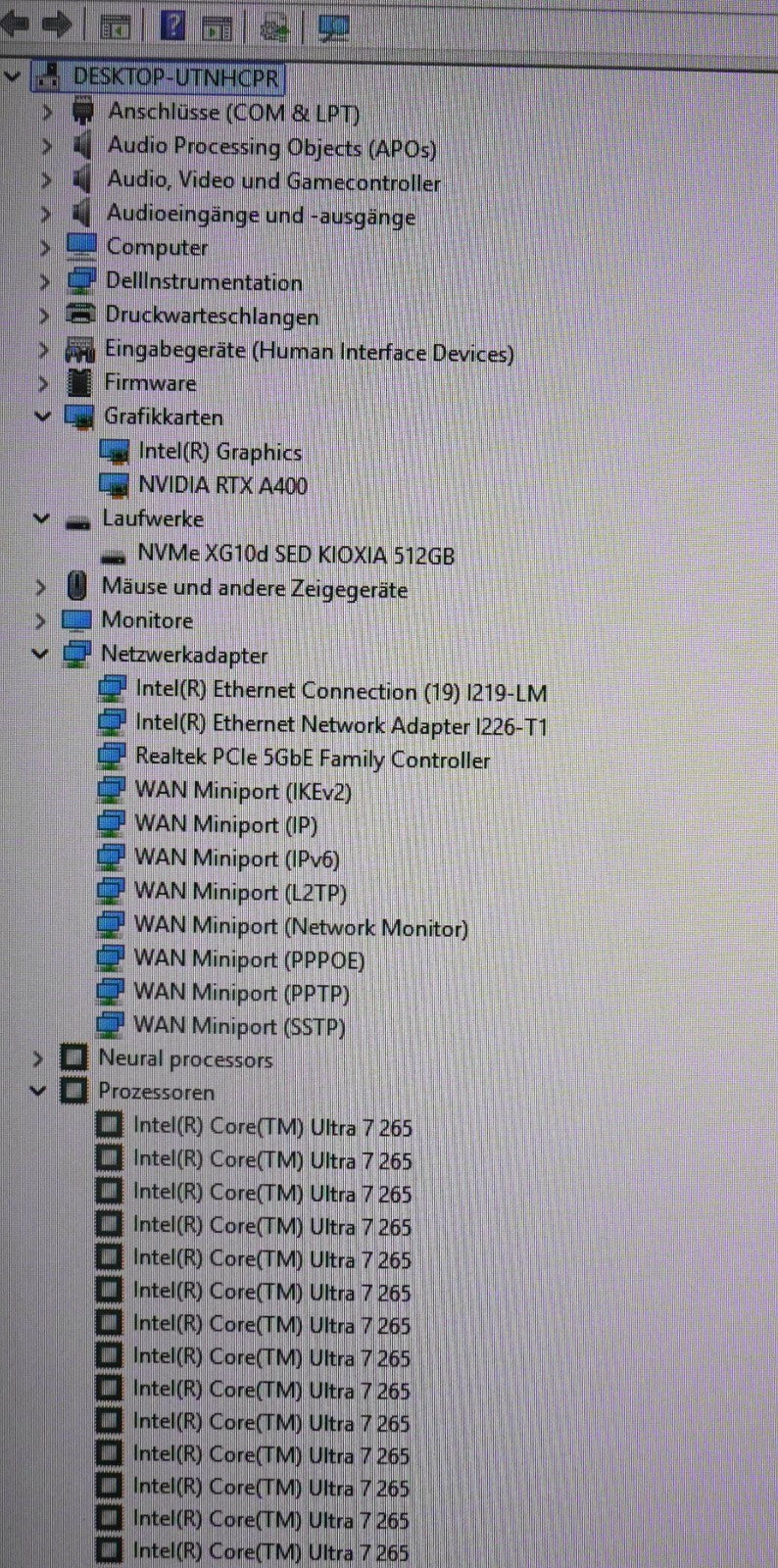Select Intel(R) Ethernet Network Adapter I226-T1
This screenshot has height=1568, width=778.
coord(341,725)
